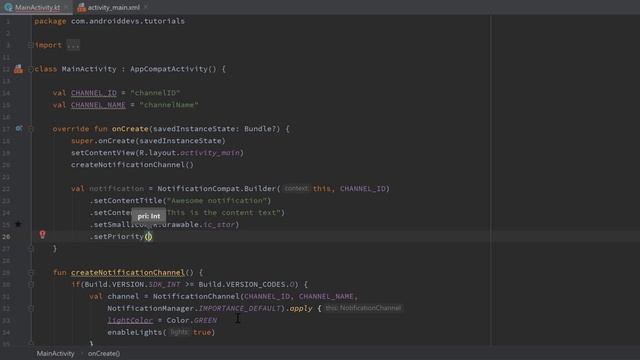This screenshot has height=360, width=640.
Task: Click NotificationChannel constructor on line 31
Action: (196, 296)
